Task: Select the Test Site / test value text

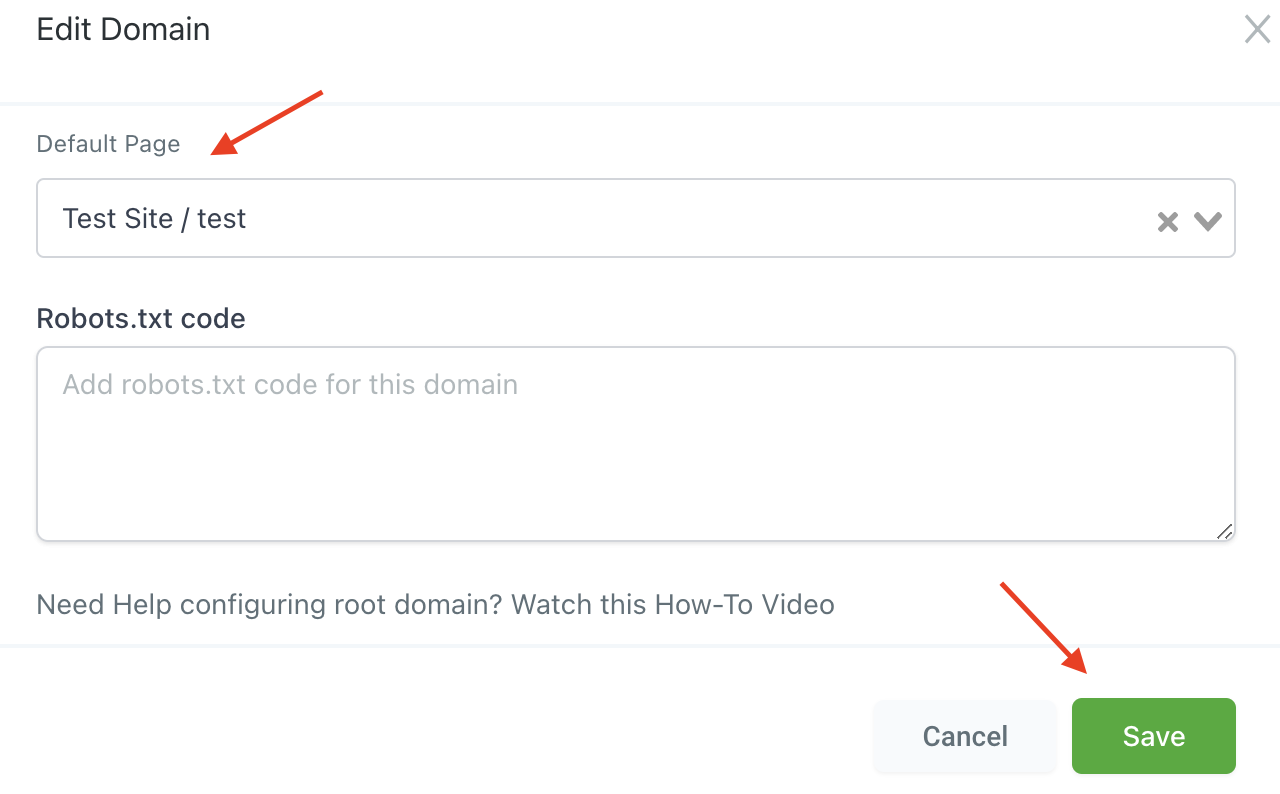Action: [154, 219]
